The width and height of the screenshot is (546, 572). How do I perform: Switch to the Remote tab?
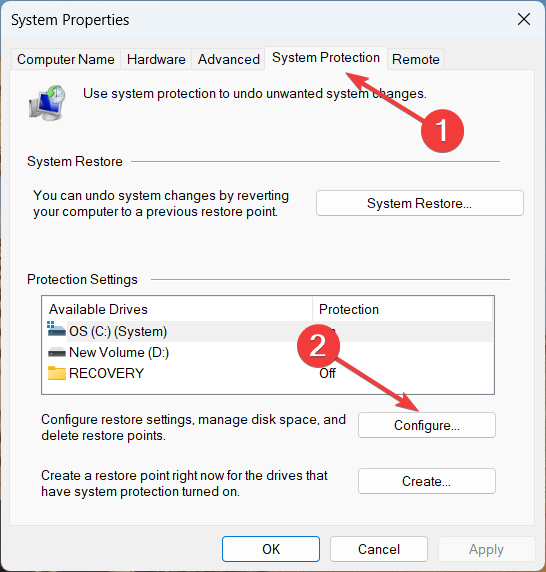[415, 59]
